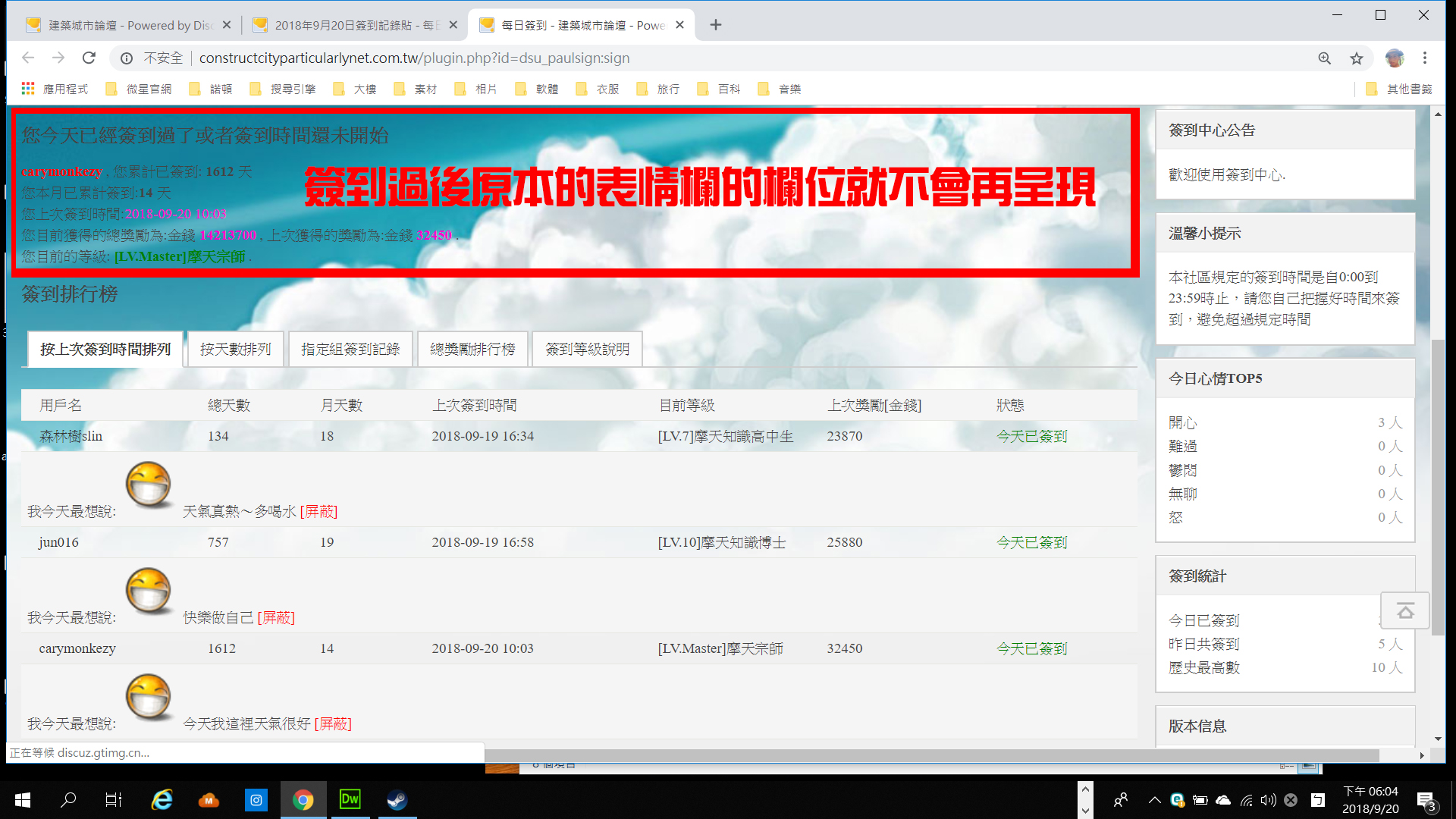Image resolution: width=1456 pixels, height=819 pixels.
Task: Bookmark page with star icon
Action: pos(1357,58)
